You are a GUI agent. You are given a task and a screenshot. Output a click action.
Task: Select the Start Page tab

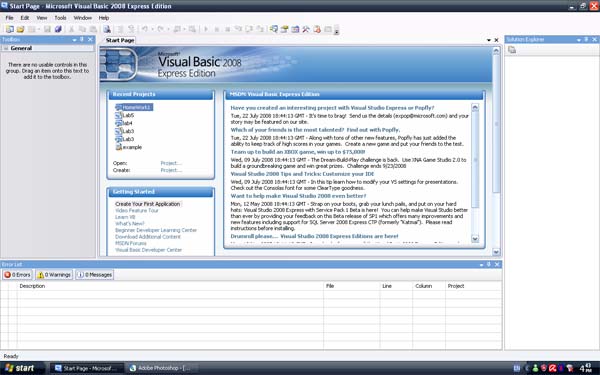tap(120, 40)
